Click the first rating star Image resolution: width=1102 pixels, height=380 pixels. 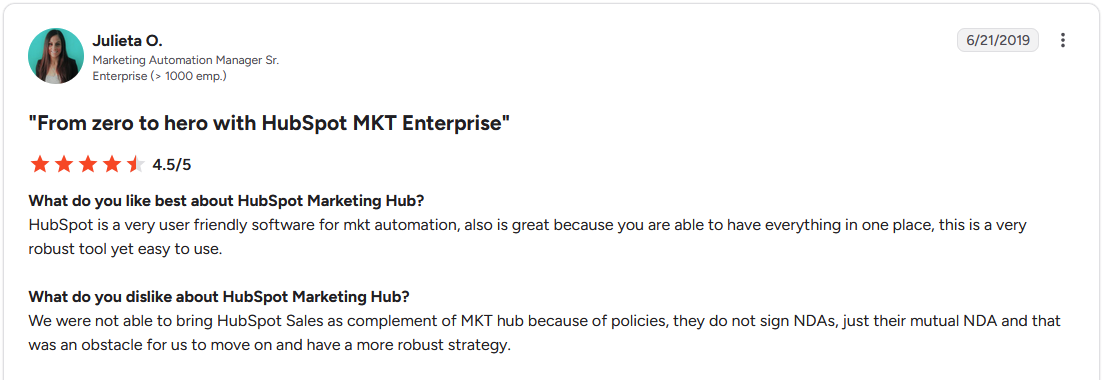point(40,165)
